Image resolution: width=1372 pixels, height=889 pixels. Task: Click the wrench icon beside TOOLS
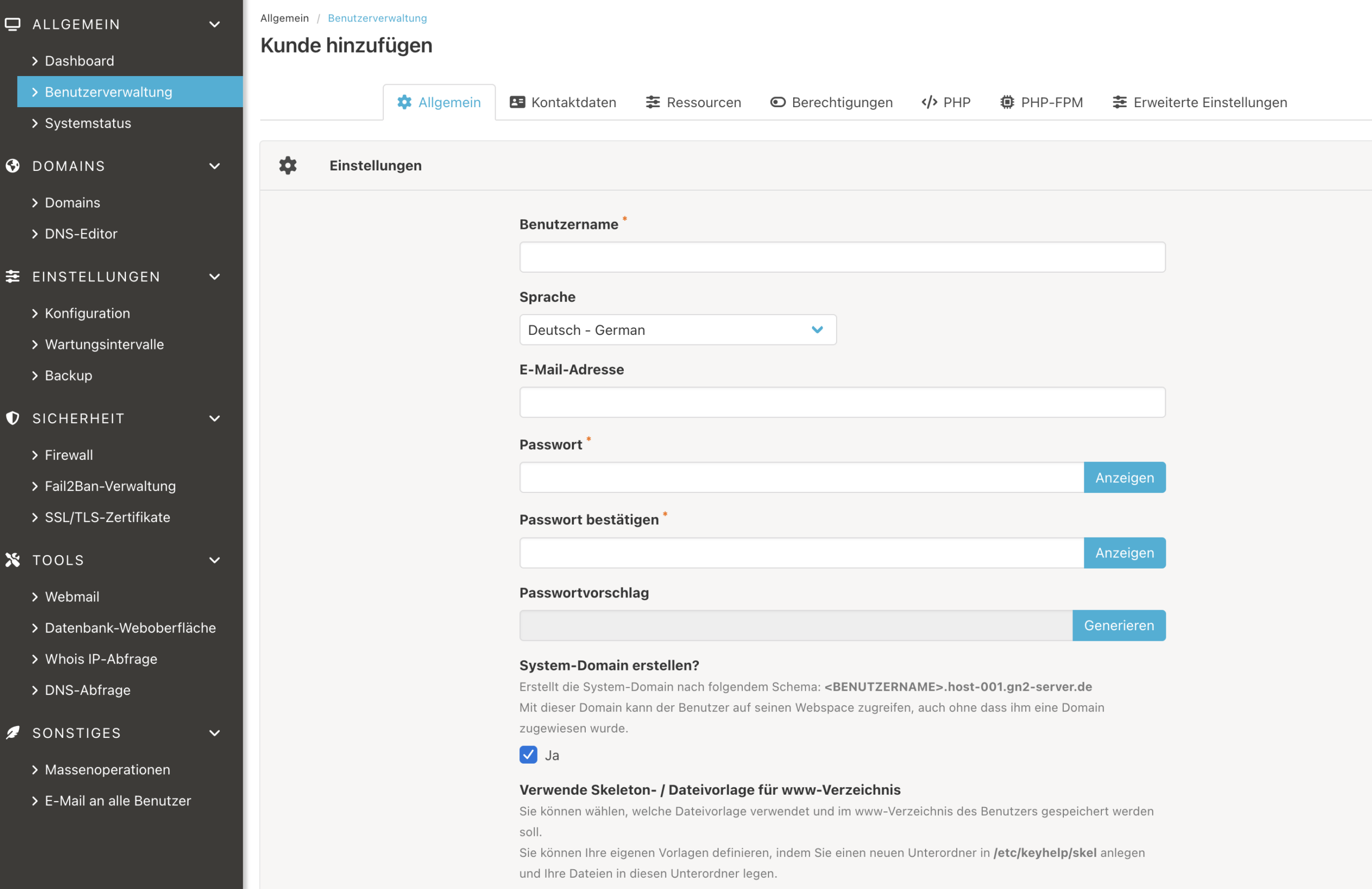[13, 560]
